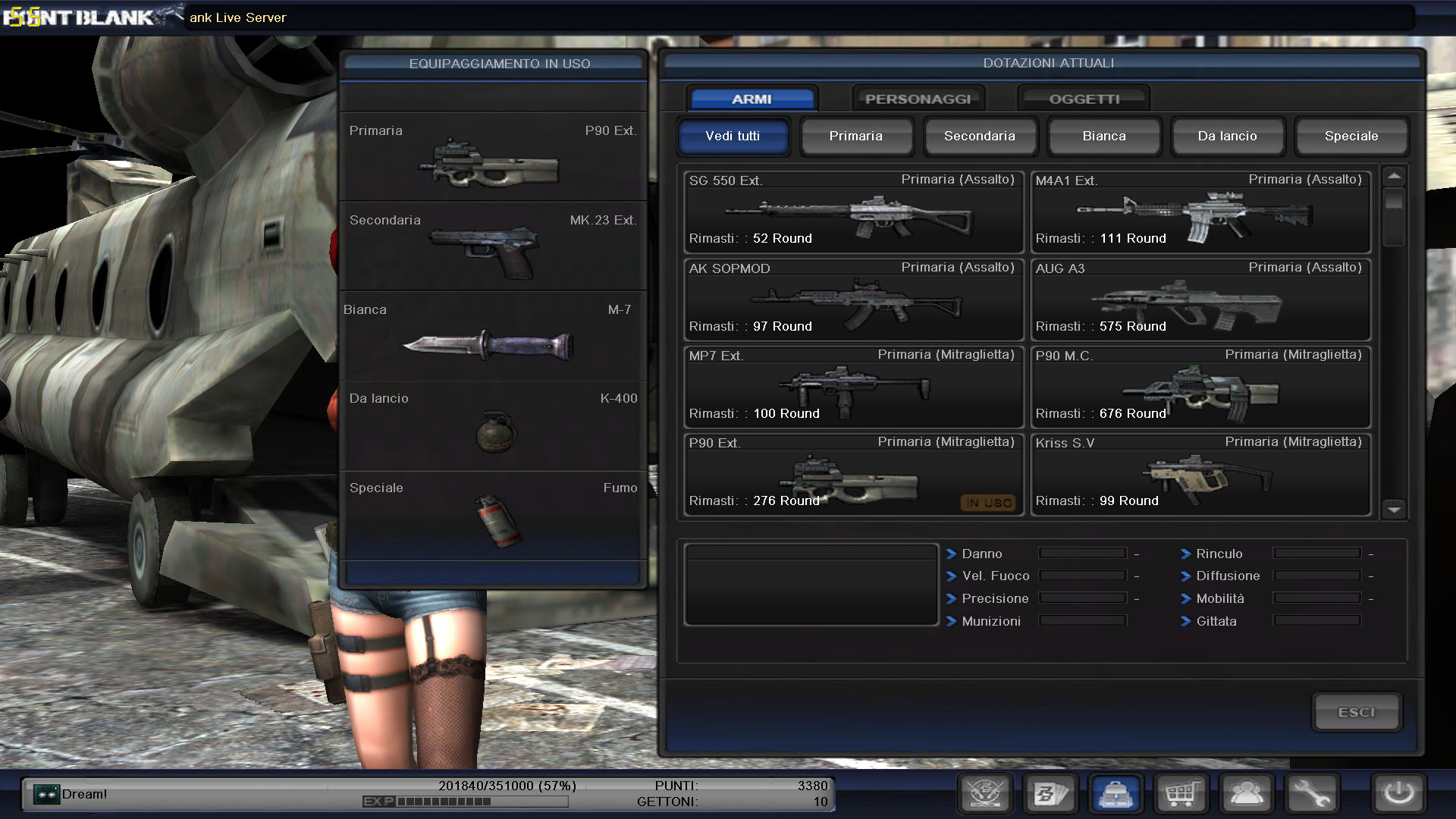Open the wrench settings icon
This screenshot has height=819, width=1456.
tap(1312, 794)
